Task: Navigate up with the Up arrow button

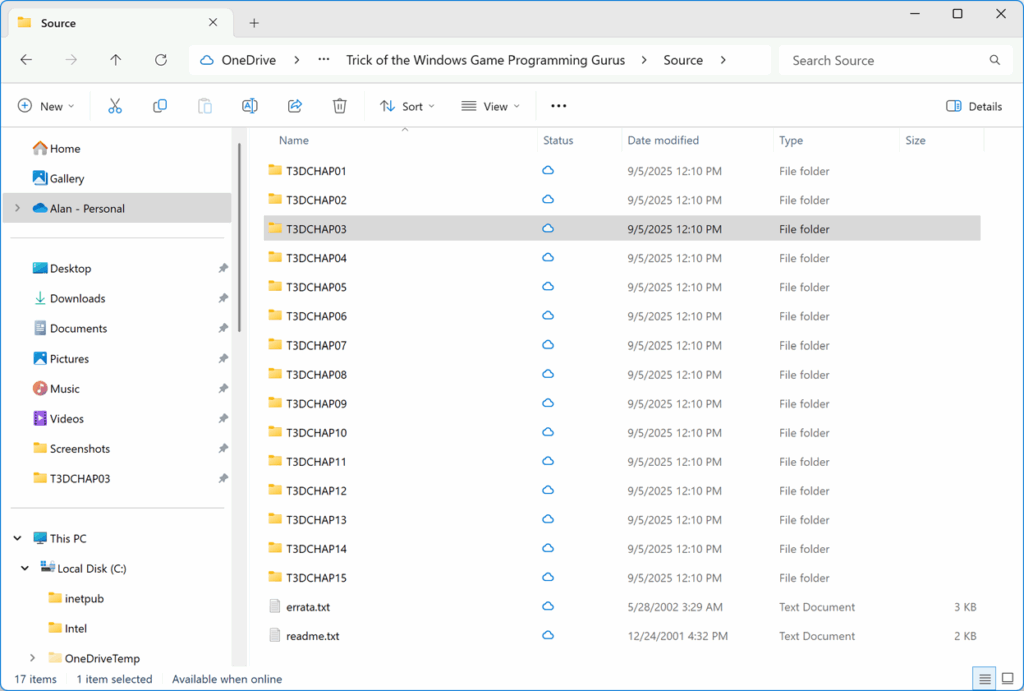Action: (x=115, y=60)
